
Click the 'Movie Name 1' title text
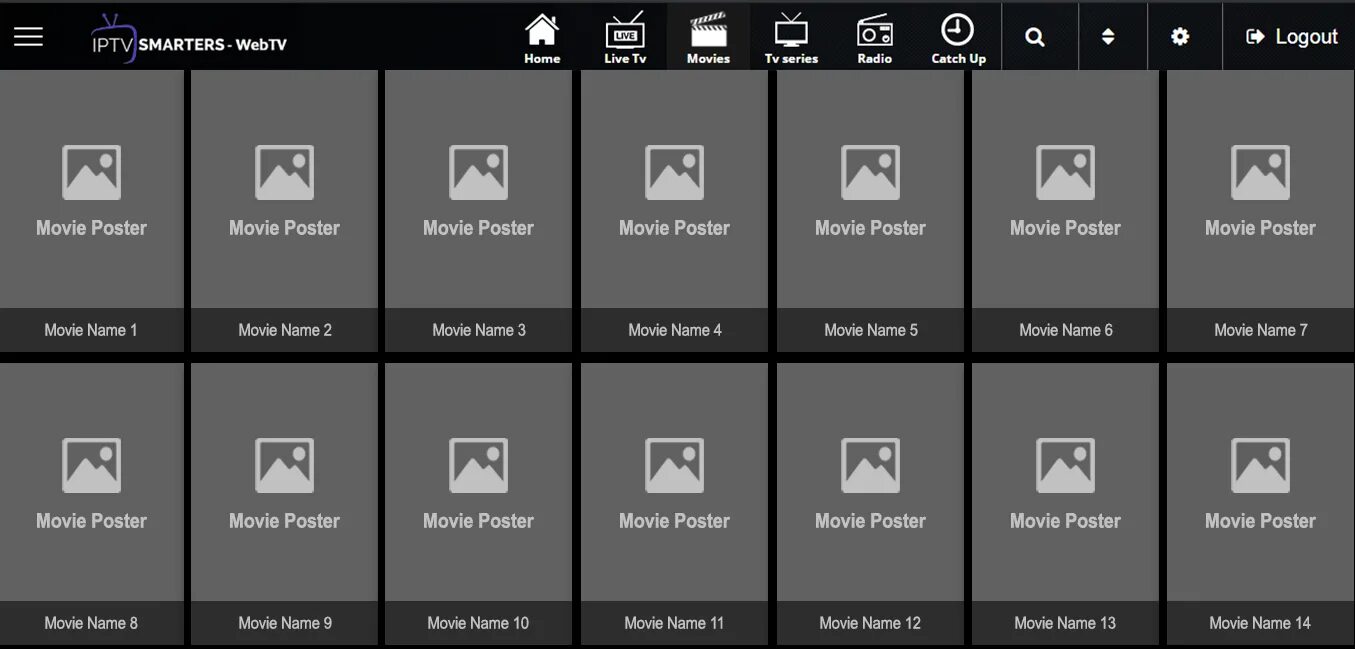coord(91,330)
